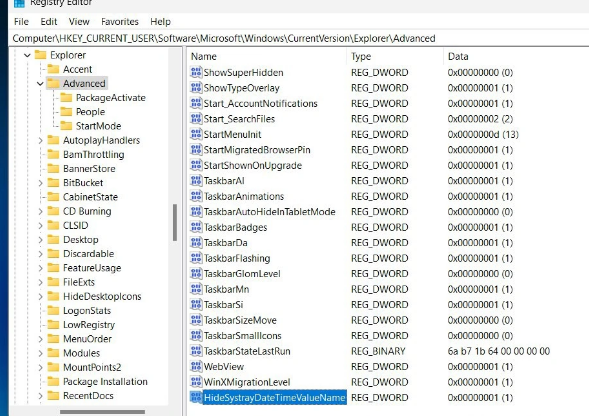Expand the CLSID key
The image size is (589, 416).
click(x=40, y=225)
